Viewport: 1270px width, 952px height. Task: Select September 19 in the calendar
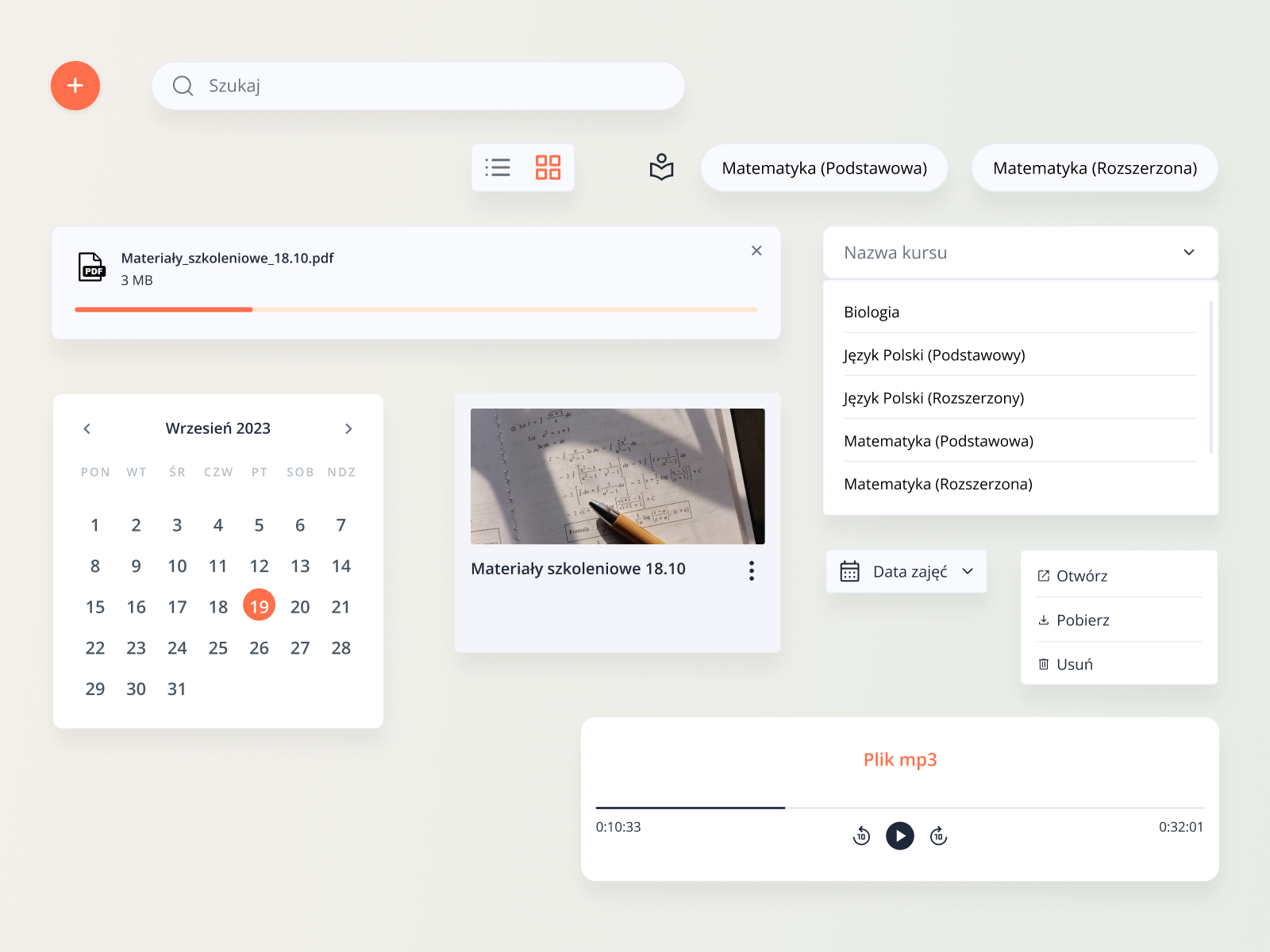pos(259,605)
